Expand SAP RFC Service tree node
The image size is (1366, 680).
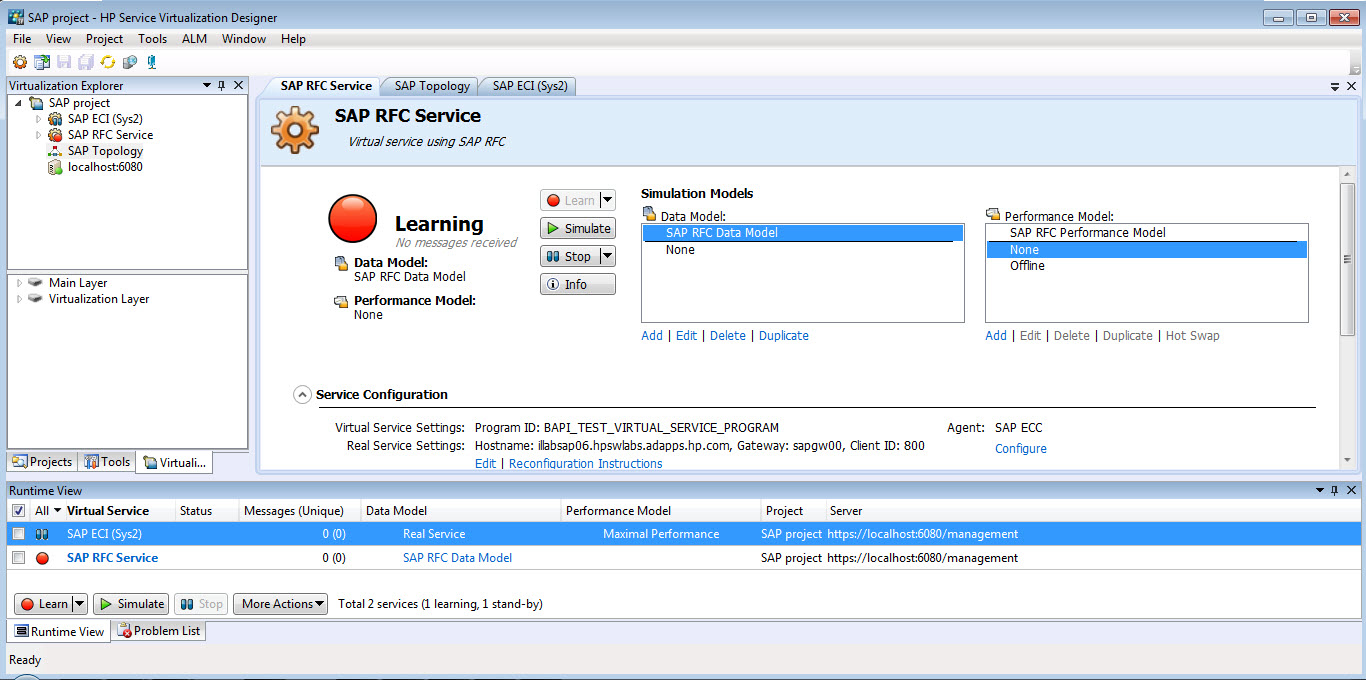point(39,135)
